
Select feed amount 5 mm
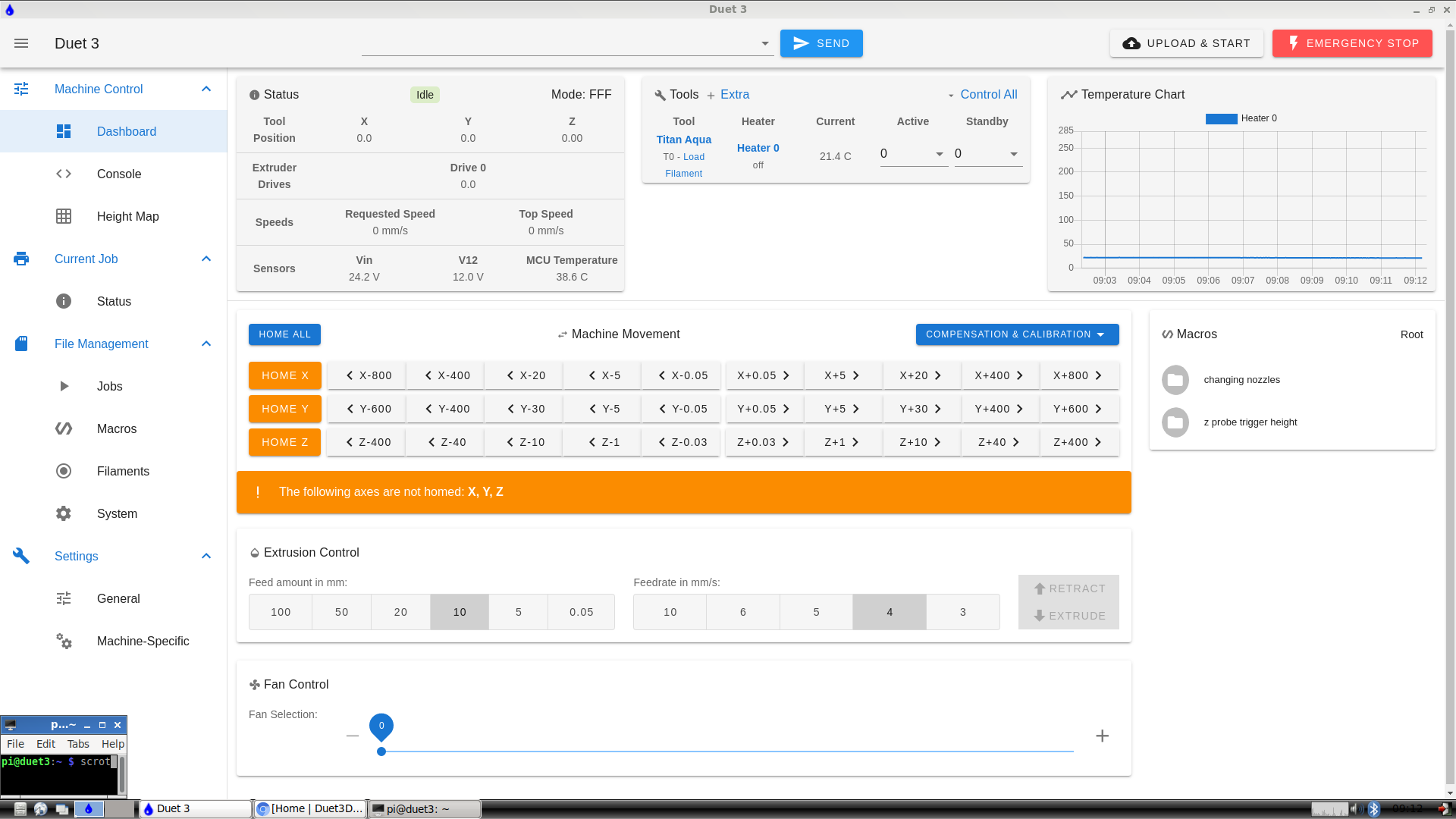(x=519, y=612)
